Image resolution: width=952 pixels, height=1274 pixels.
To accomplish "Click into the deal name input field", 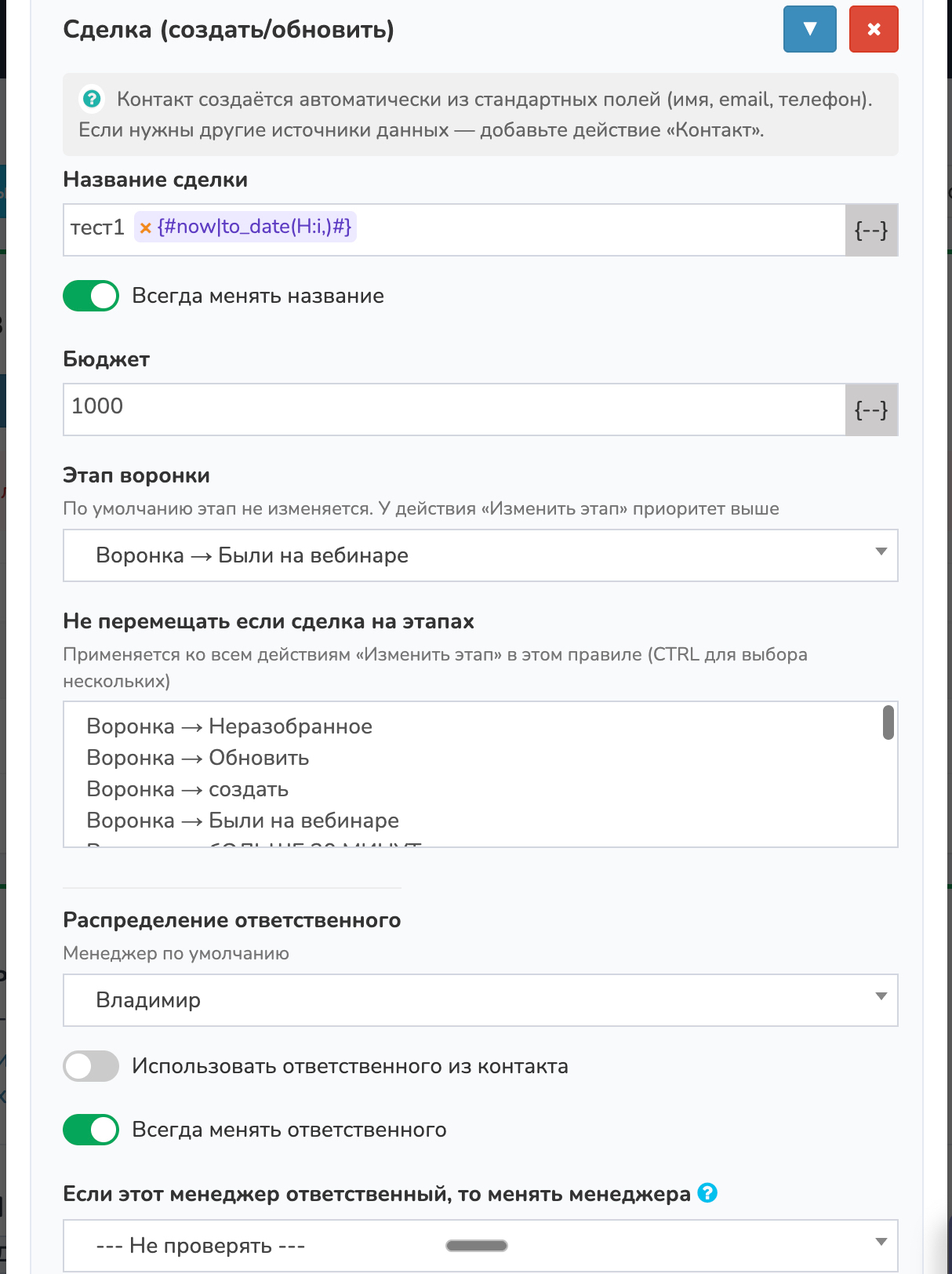I will pos(596,231).
